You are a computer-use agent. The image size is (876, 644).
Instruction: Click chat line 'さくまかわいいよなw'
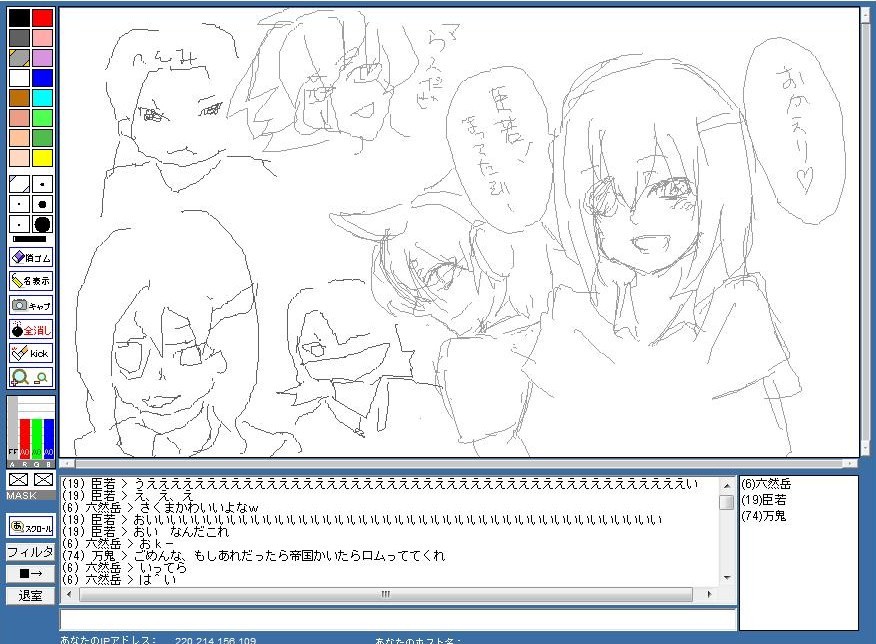pos(198,508)
